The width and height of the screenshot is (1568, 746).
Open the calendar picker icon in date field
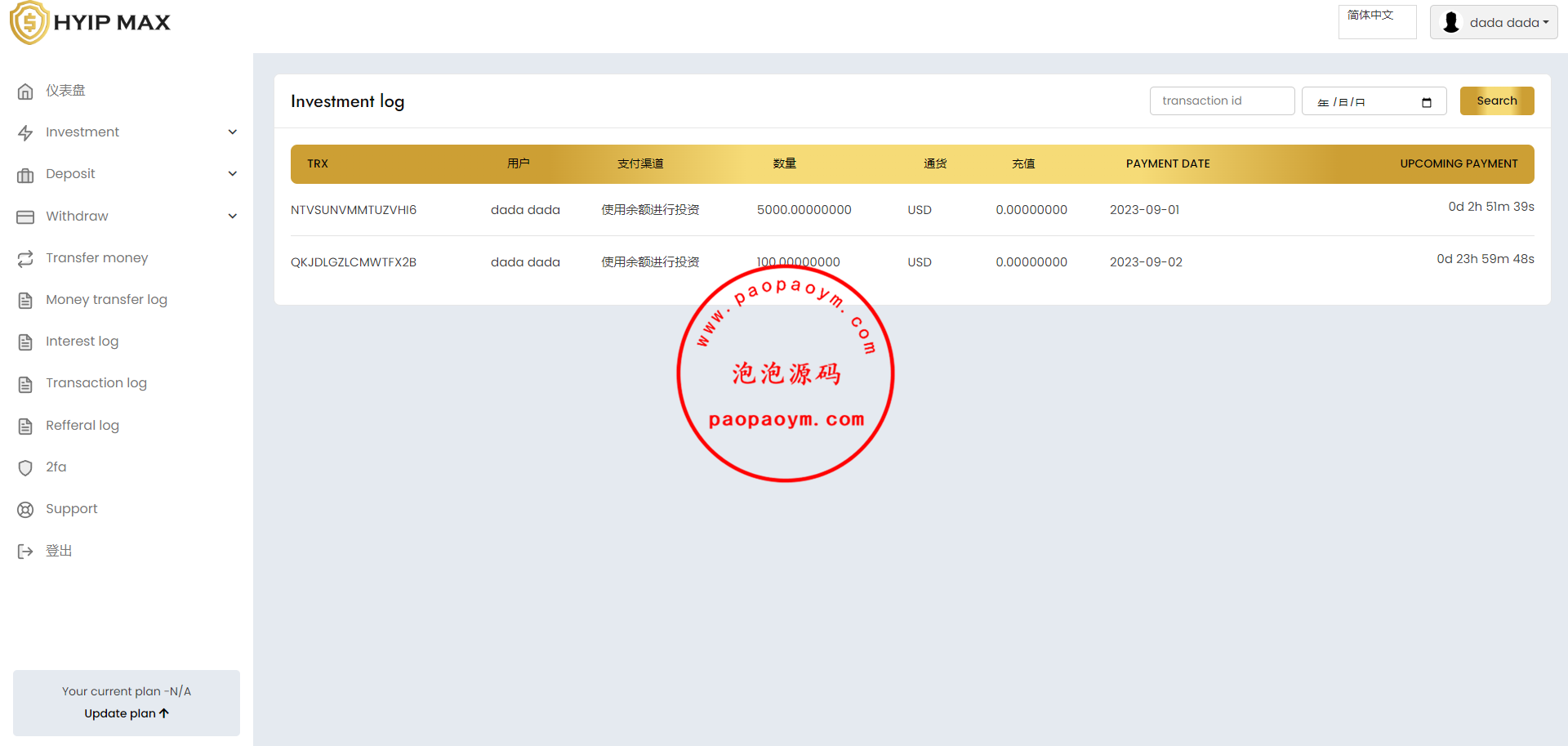pyautogui.click(x=1426, y=102)
